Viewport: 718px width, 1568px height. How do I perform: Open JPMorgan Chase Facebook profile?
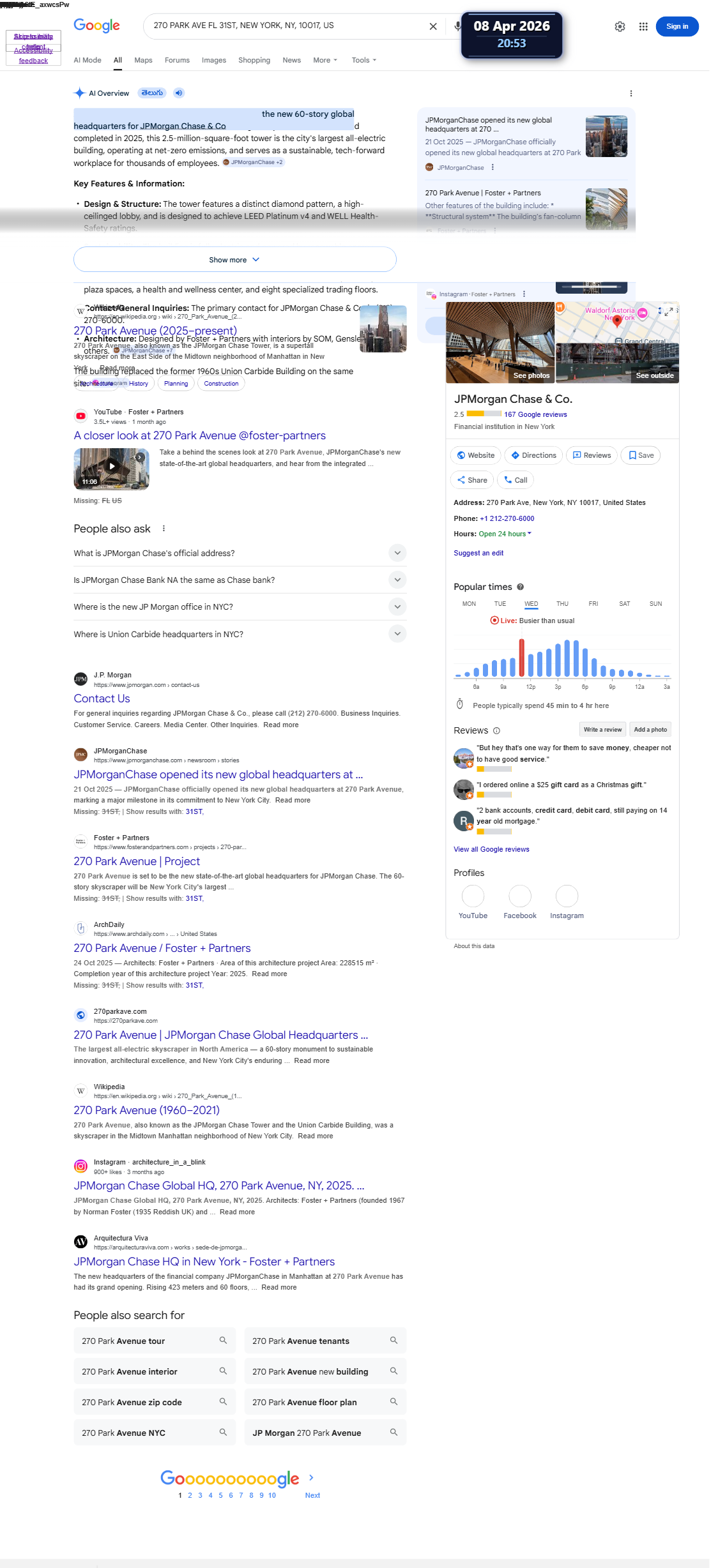pos(520,902)
